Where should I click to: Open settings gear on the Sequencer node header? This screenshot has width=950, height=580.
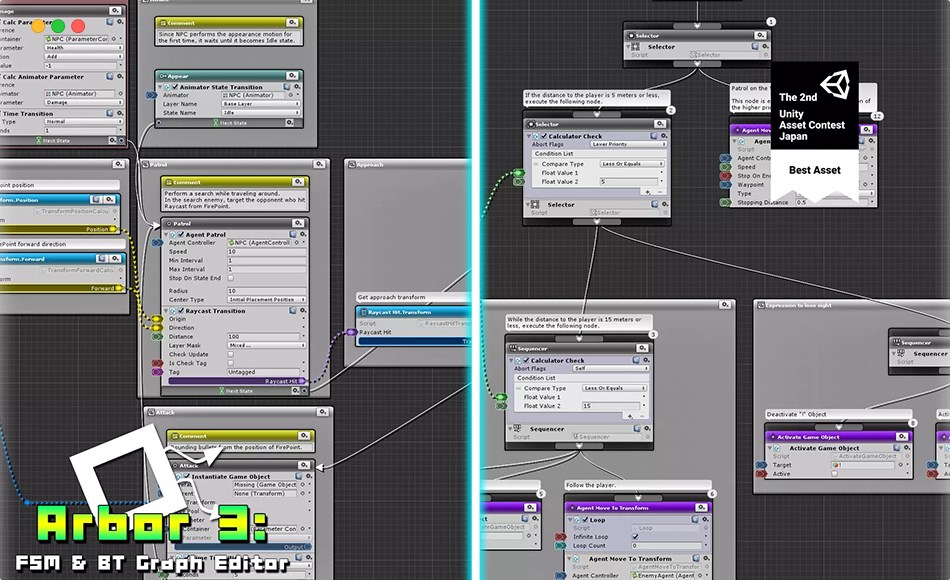pos(643,348)
